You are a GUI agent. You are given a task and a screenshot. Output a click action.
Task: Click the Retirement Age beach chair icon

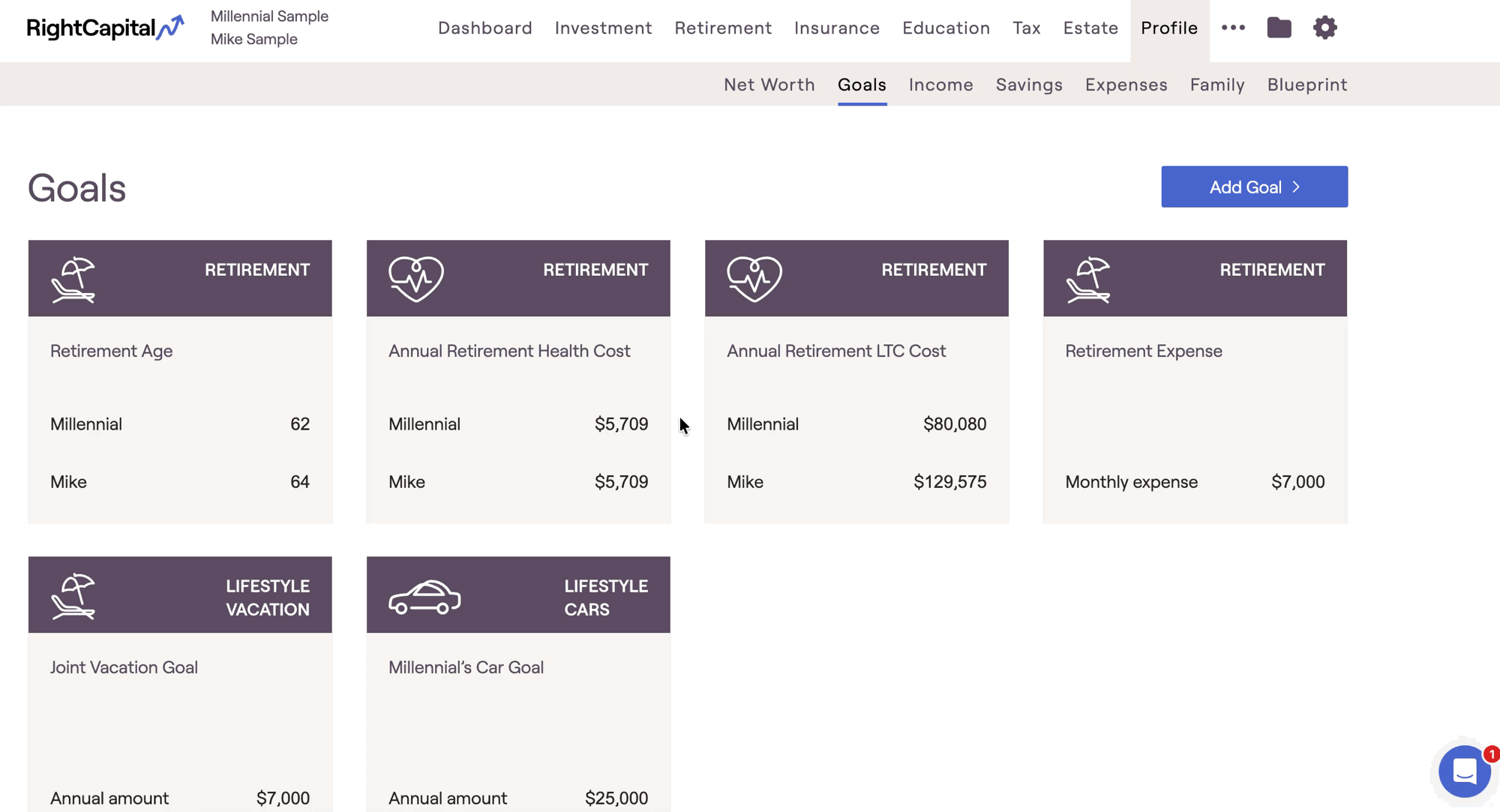point(73,280)
